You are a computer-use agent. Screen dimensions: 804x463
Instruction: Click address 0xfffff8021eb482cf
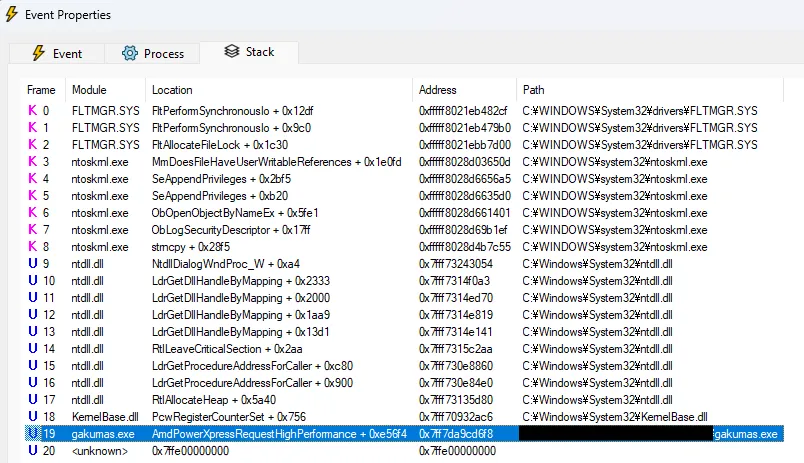click(463, 111)
